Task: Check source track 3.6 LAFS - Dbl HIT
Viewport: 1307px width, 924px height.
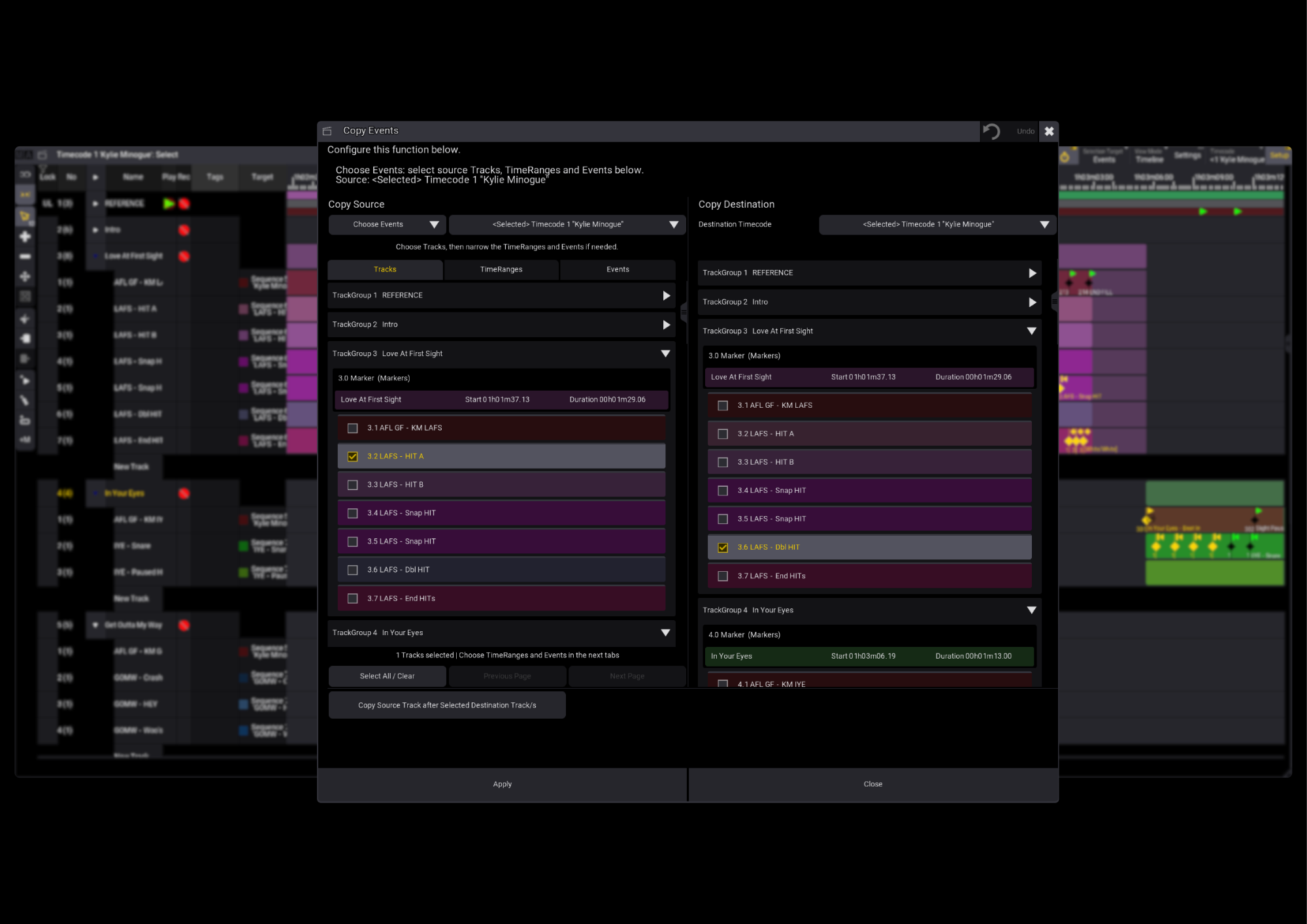Action: click(353, 570)
